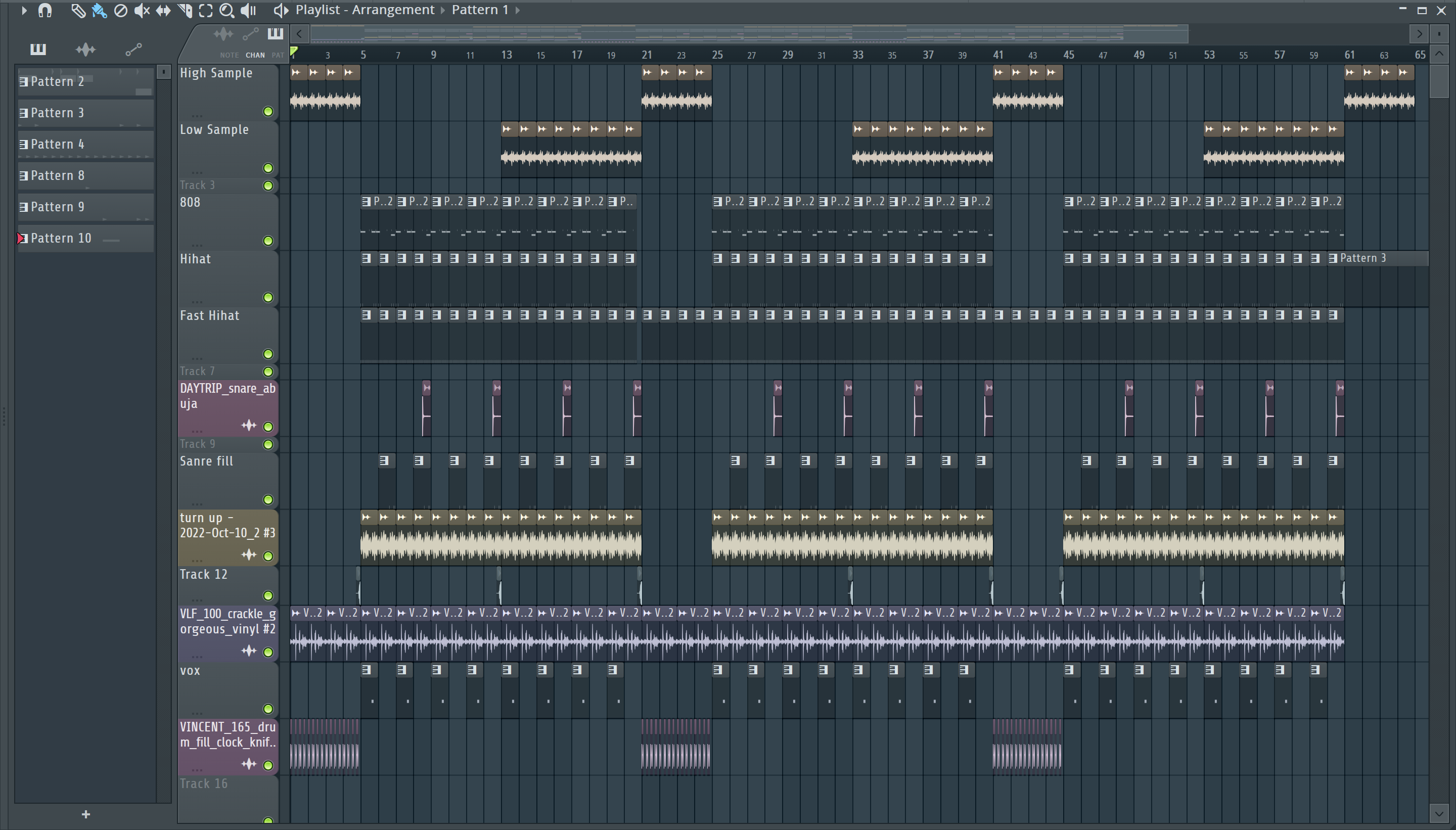1456x830 pixels.
Task: Open the playlist options menu arrow
Action: tap(23, 10)
